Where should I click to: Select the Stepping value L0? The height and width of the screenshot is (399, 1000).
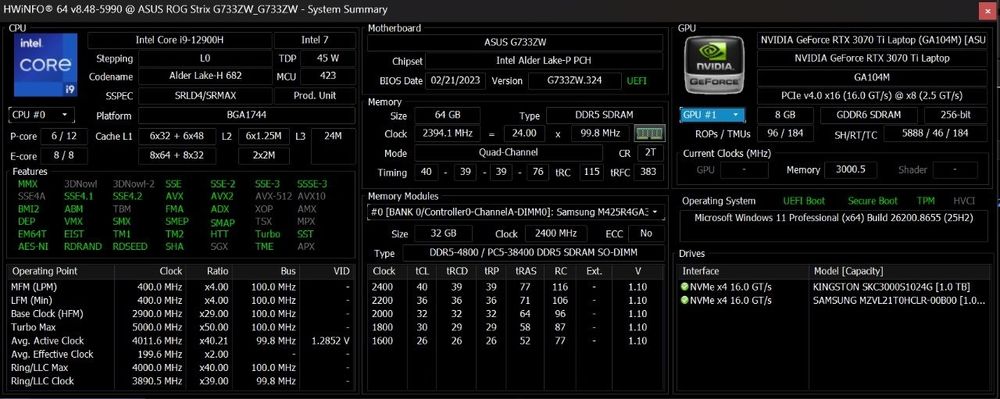(205, 58)
